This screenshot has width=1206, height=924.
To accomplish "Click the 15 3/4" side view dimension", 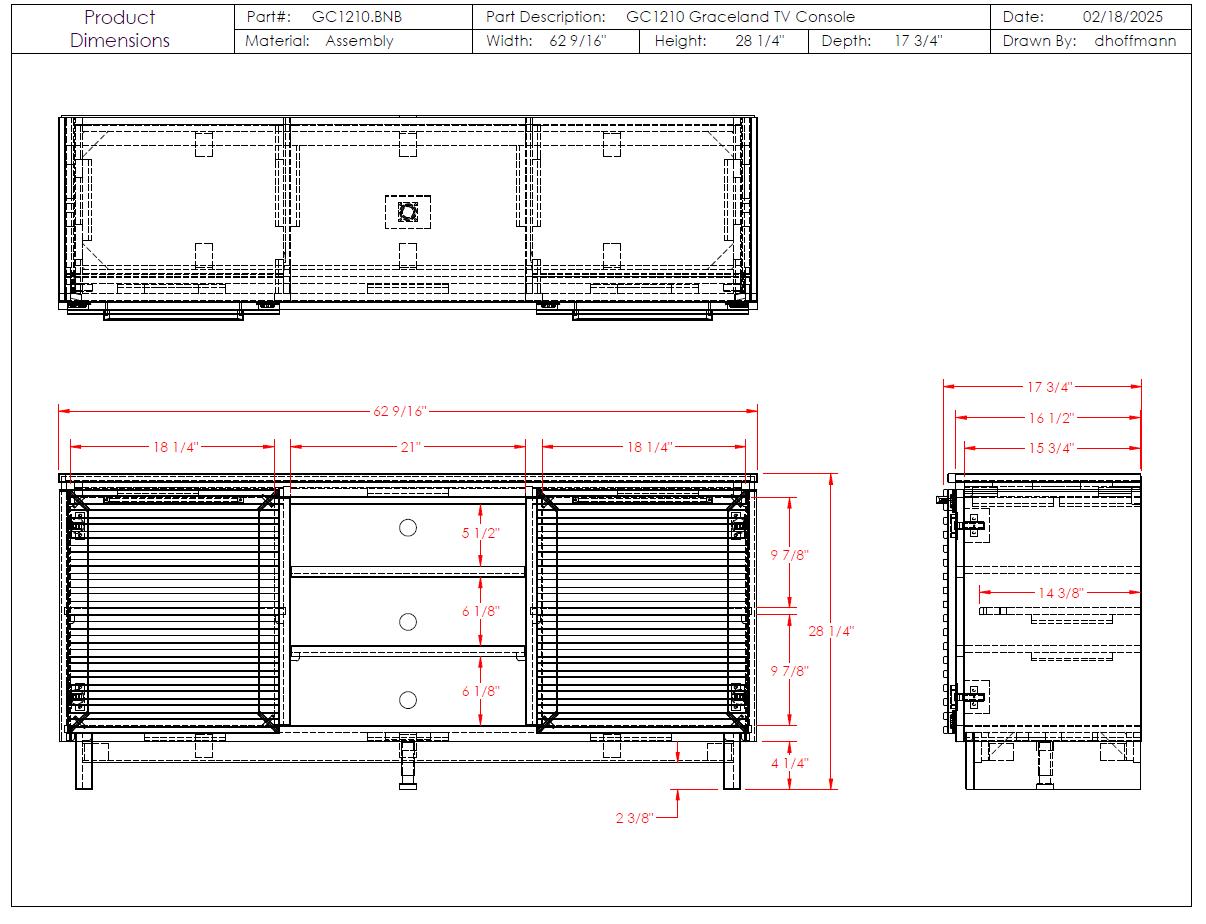I will tap(1051, 448).
